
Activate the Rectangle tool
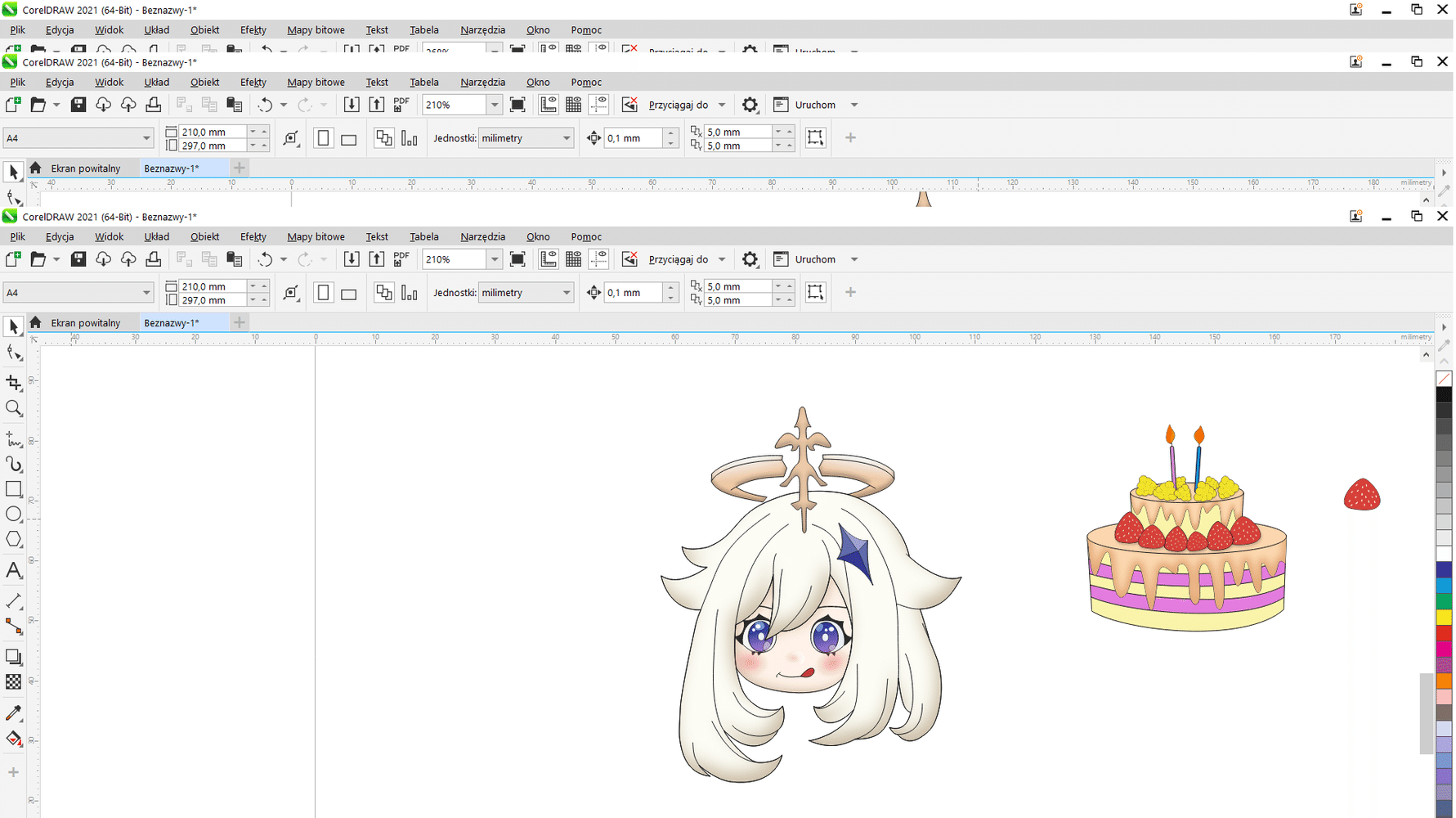(13, 488)
